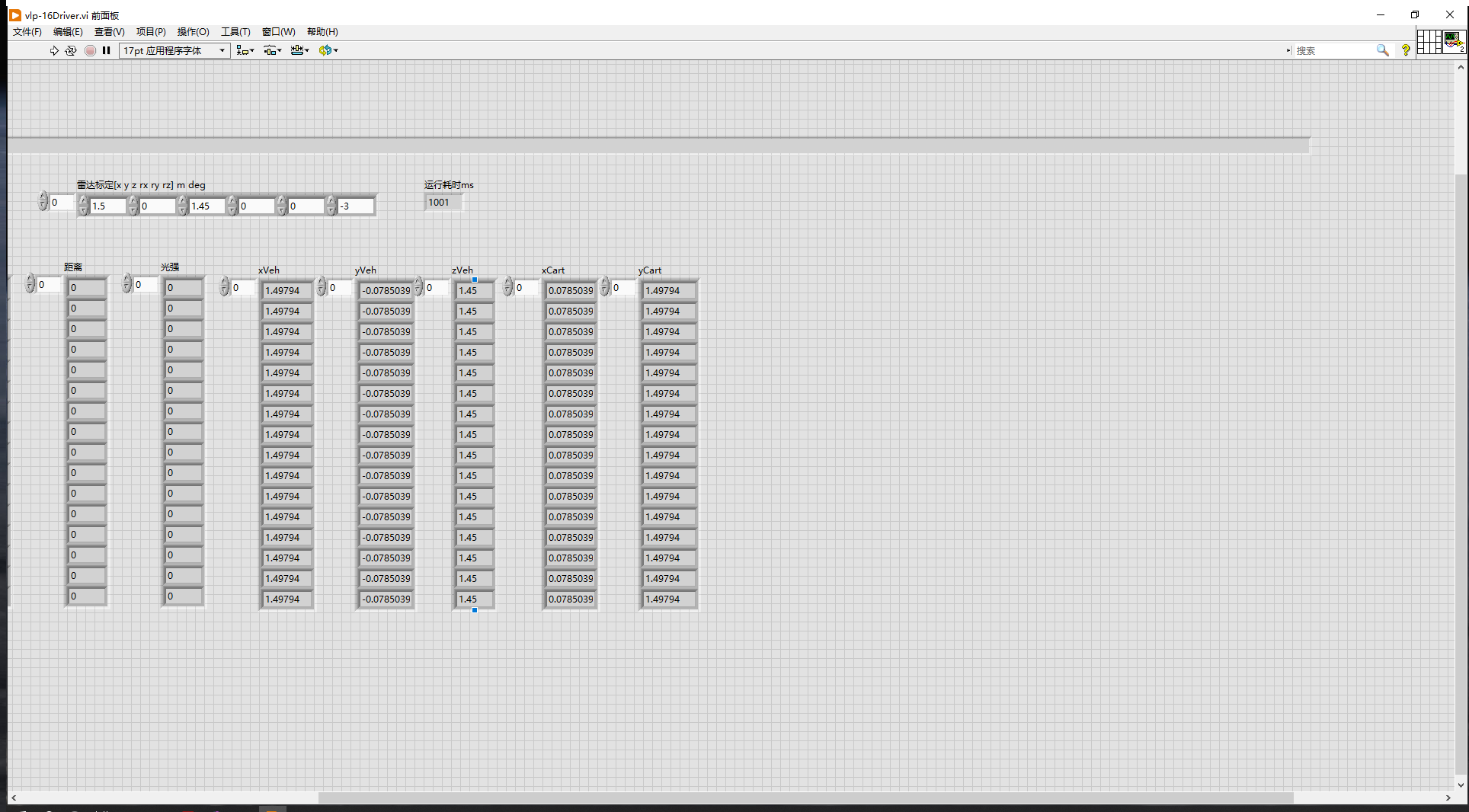This screenshot has height=812, width=1469.
Task: Open the 操作(O) menu
Action: [x=193, y=31]
